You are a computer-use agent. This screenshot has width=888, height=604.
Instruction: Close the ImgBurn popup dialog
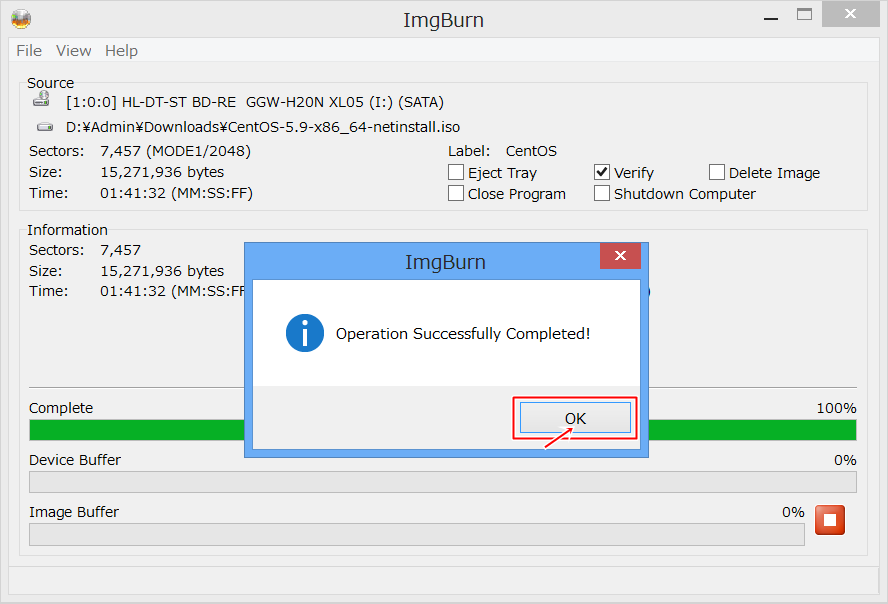[x=620, y=257]
